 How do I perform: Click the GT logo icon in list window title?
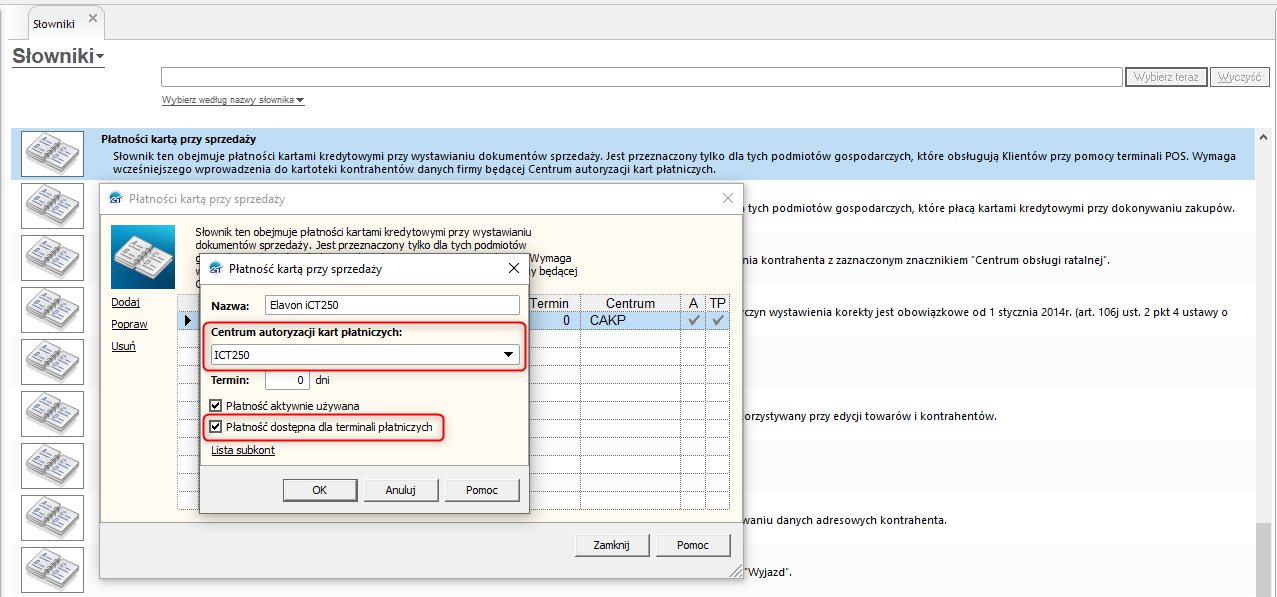[116, 198]
